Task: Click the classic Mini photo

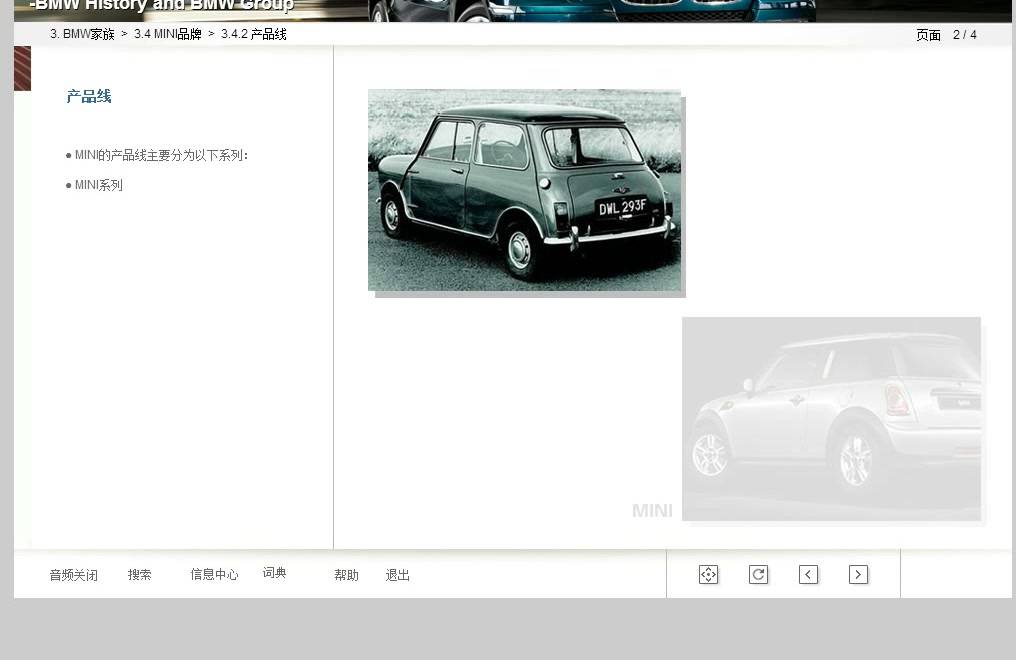Action: coord(525,190)
